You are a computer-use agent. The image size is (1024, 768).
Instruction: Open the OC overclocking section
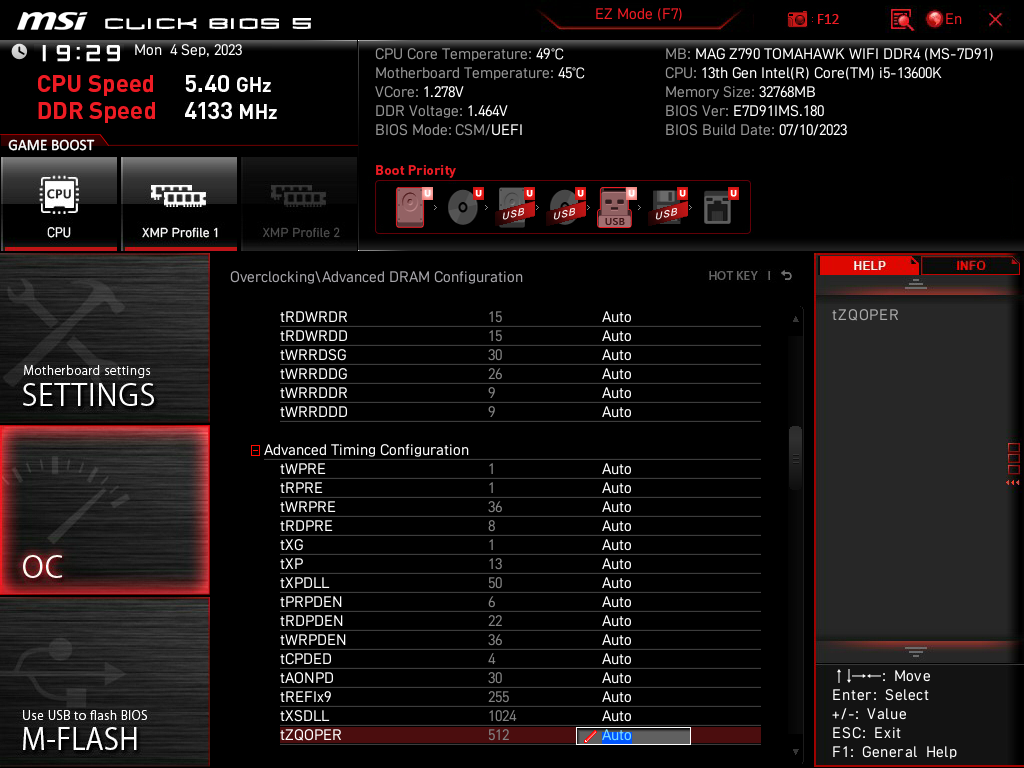[104, 511]
